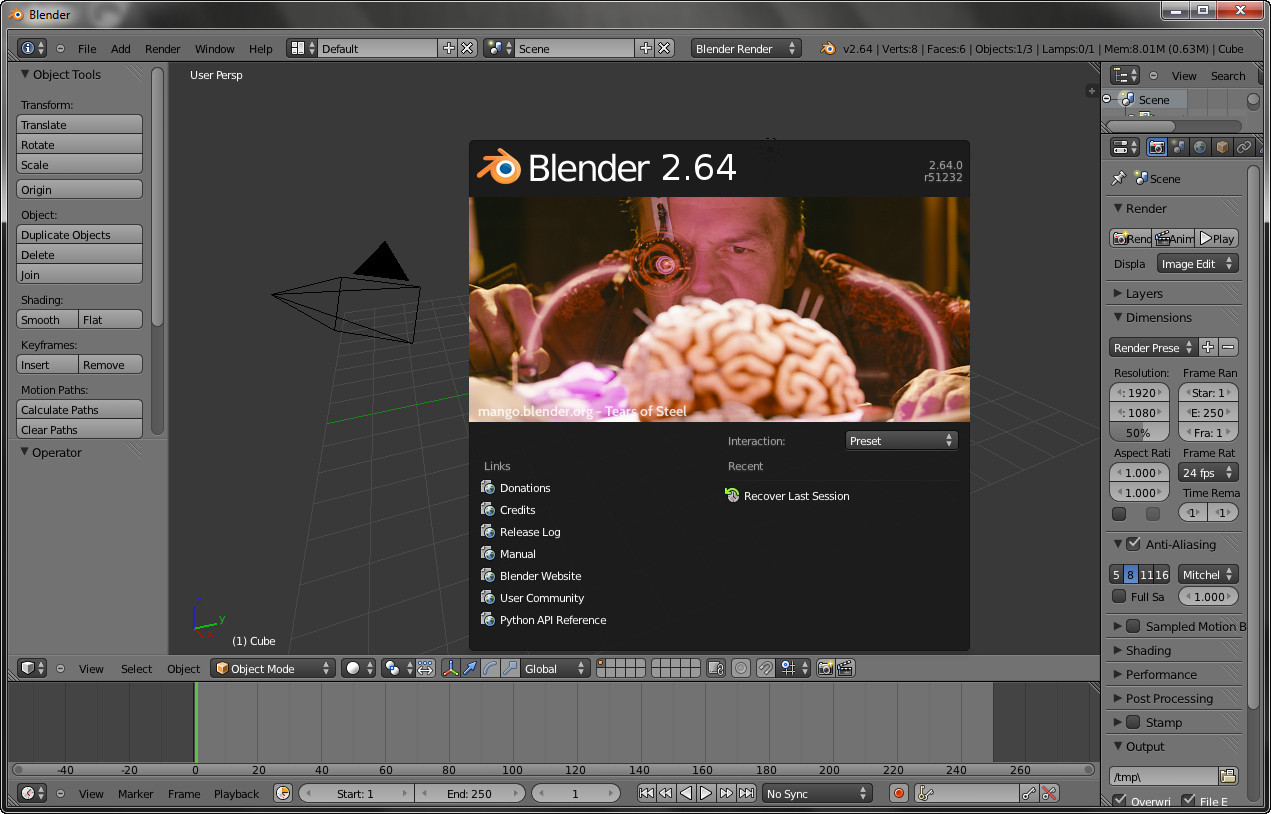Toggle use preview range clock icon in timeline
Screen dimensions: 1271x814
pos(283,793)
